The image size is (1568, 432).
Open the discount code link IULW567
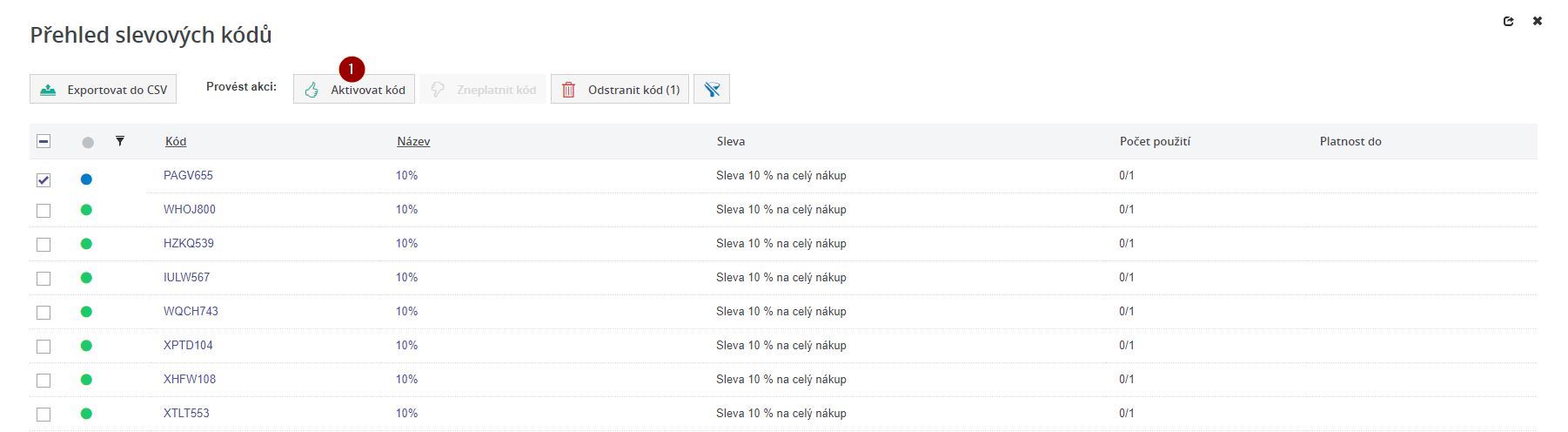pos(186,278)
